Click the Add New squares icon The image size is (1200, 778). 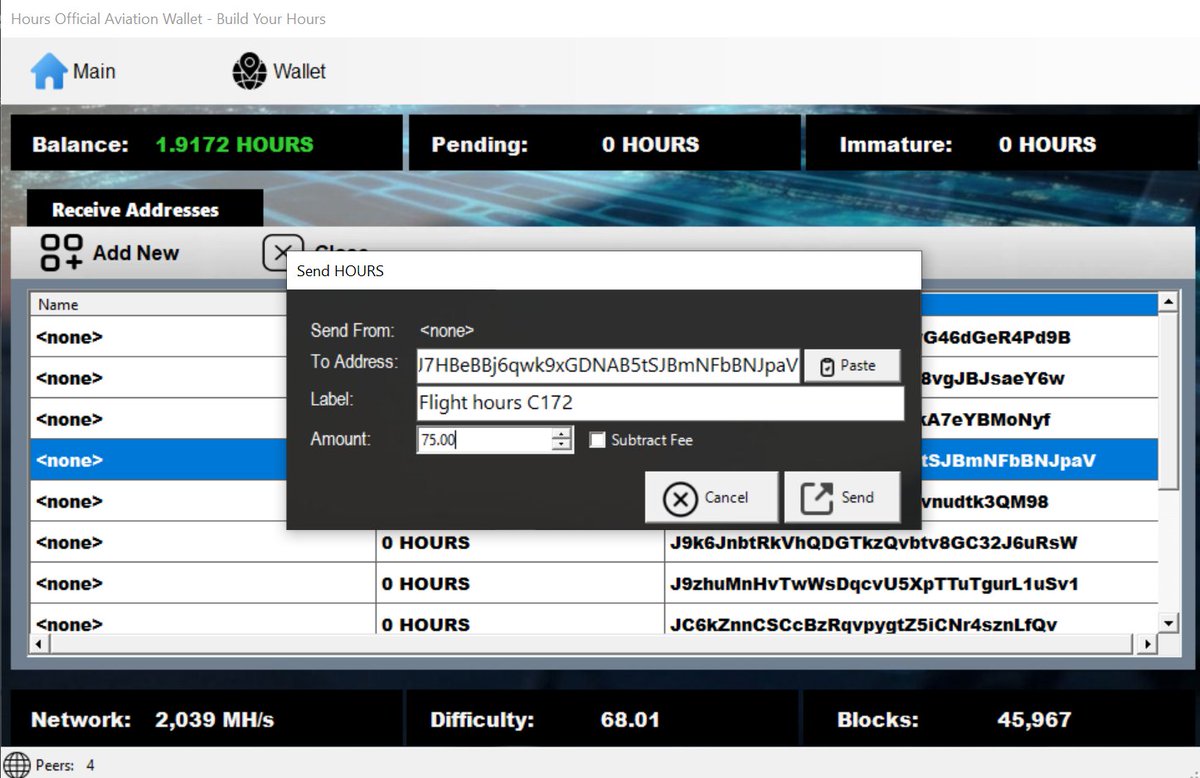[61, 253]
